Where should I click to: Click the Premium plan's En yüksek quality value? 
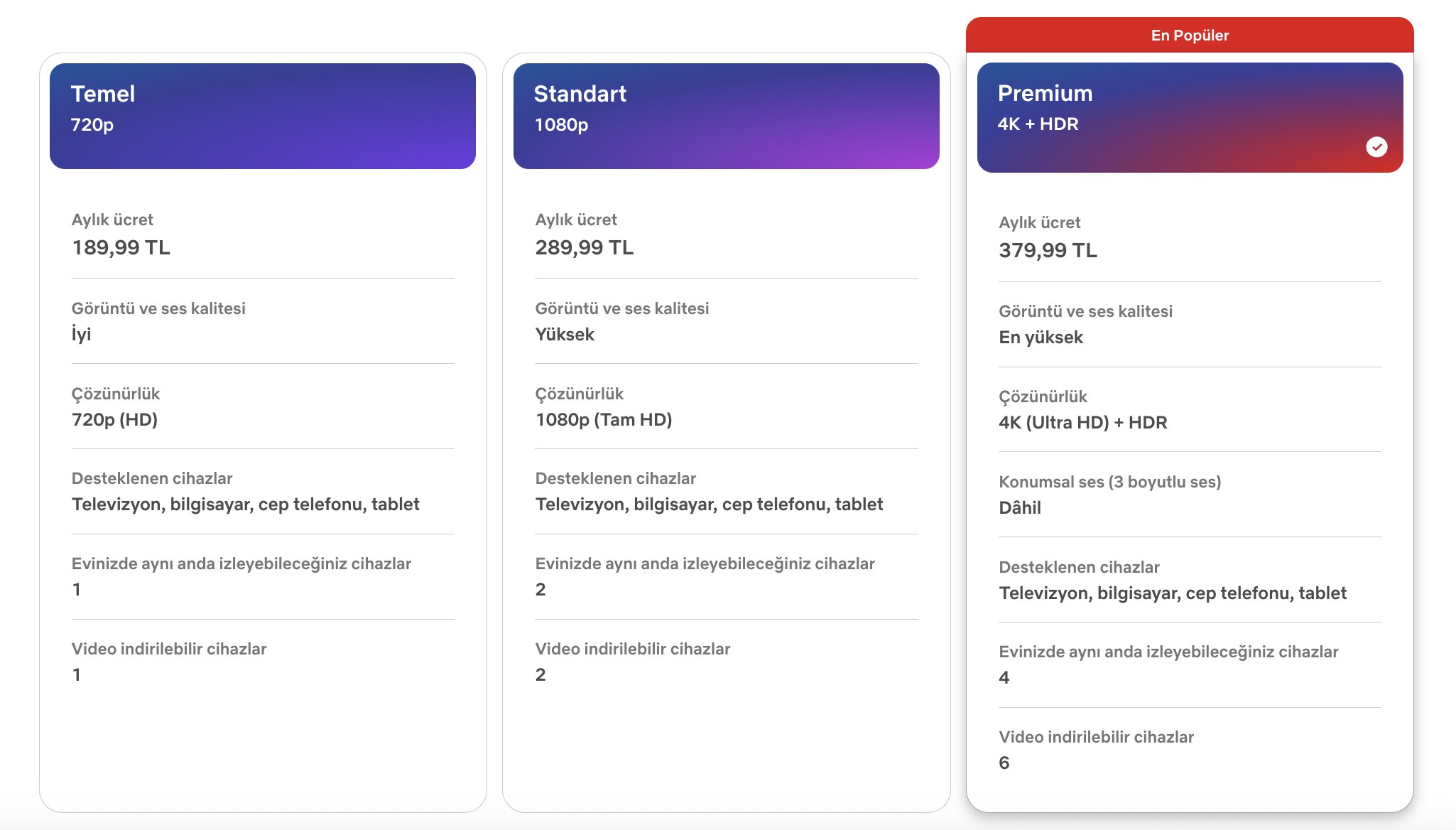pos(1041,338)
